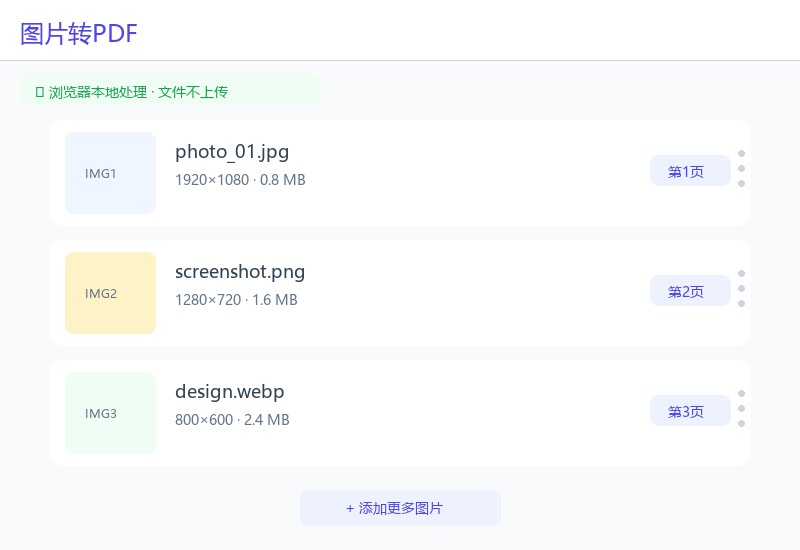Open the IMG2 yellow thumbnail
This screenshot has height=550, width=800.
click(x=110, y=293)
